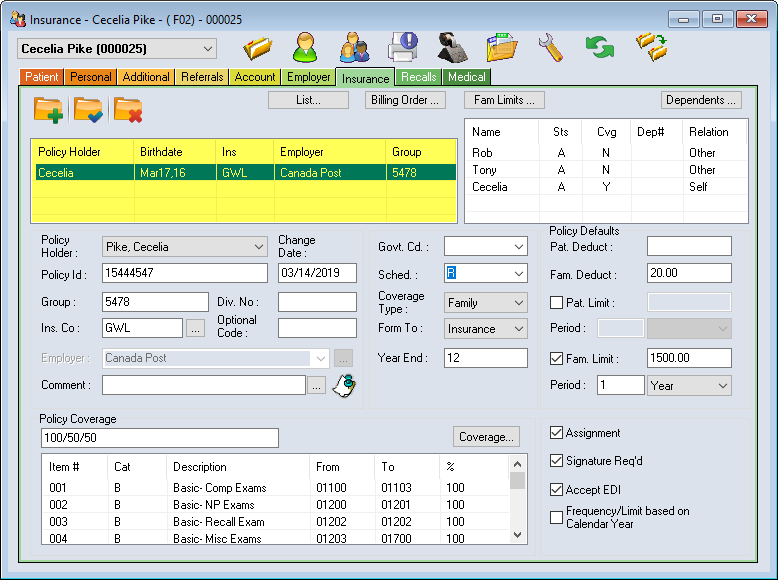The width and height of the screenshot is (778, 580).
Task: Click the add policy folder icon
Action: (48, 109)
